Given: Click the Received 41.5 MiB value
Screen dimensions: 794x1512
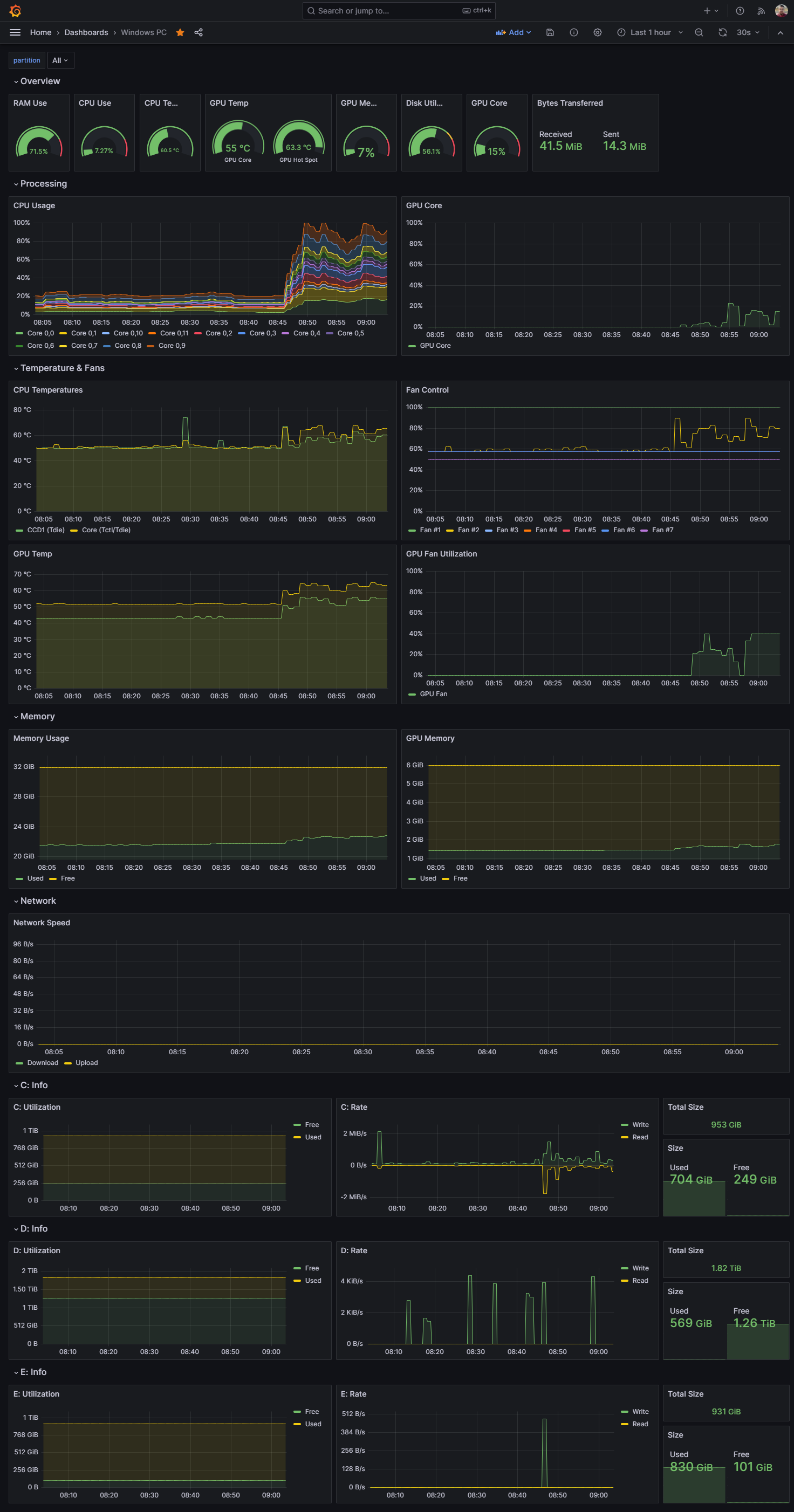Looking at the screenshot, I should click(x=560, y=146).
